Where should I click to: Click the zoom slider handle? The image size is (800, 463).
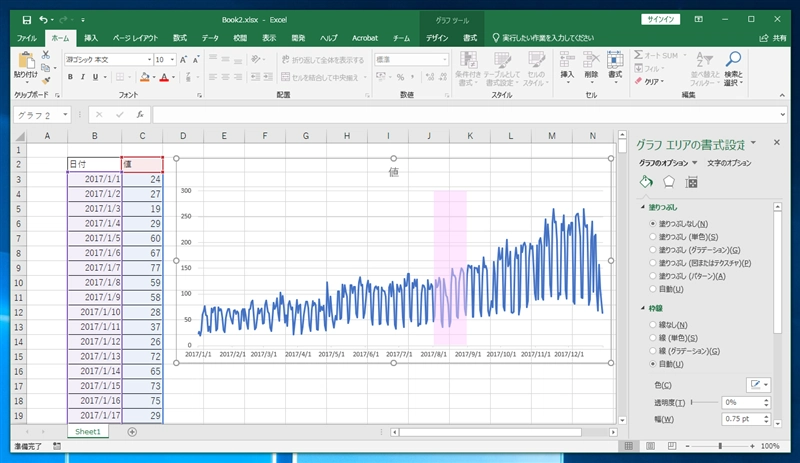click(x=720, y=446)
